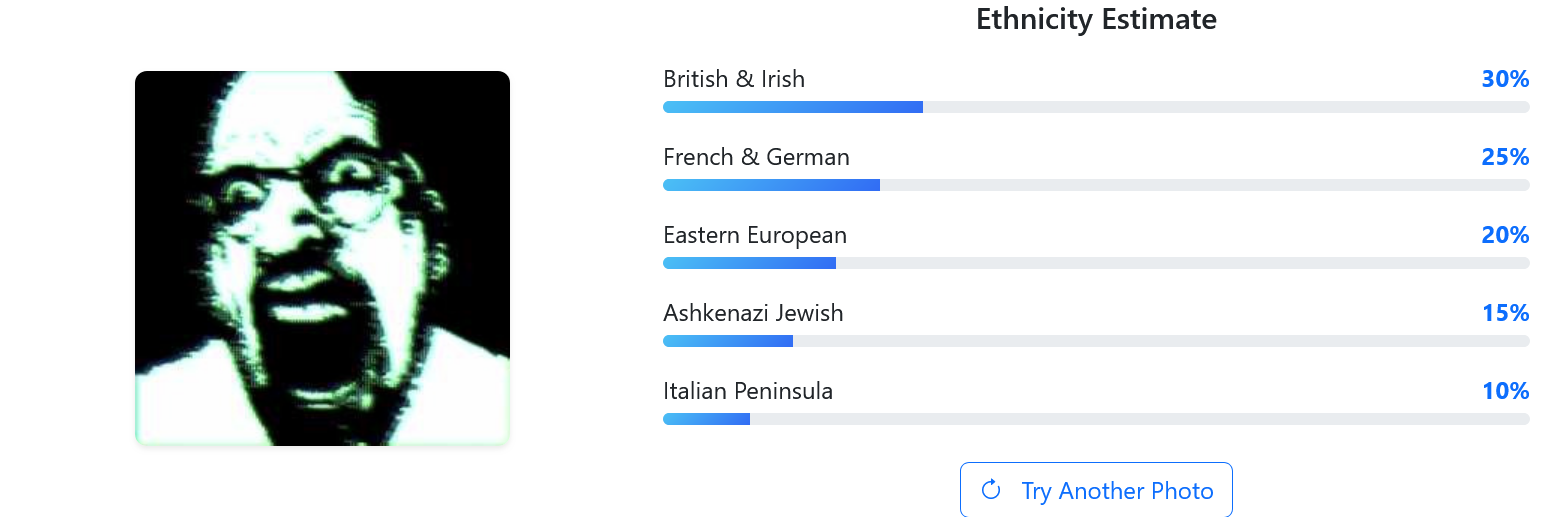Click the 25% value for French & German
The width and height of the screenshot is (1548, 517).
[x=1505, y=157]
